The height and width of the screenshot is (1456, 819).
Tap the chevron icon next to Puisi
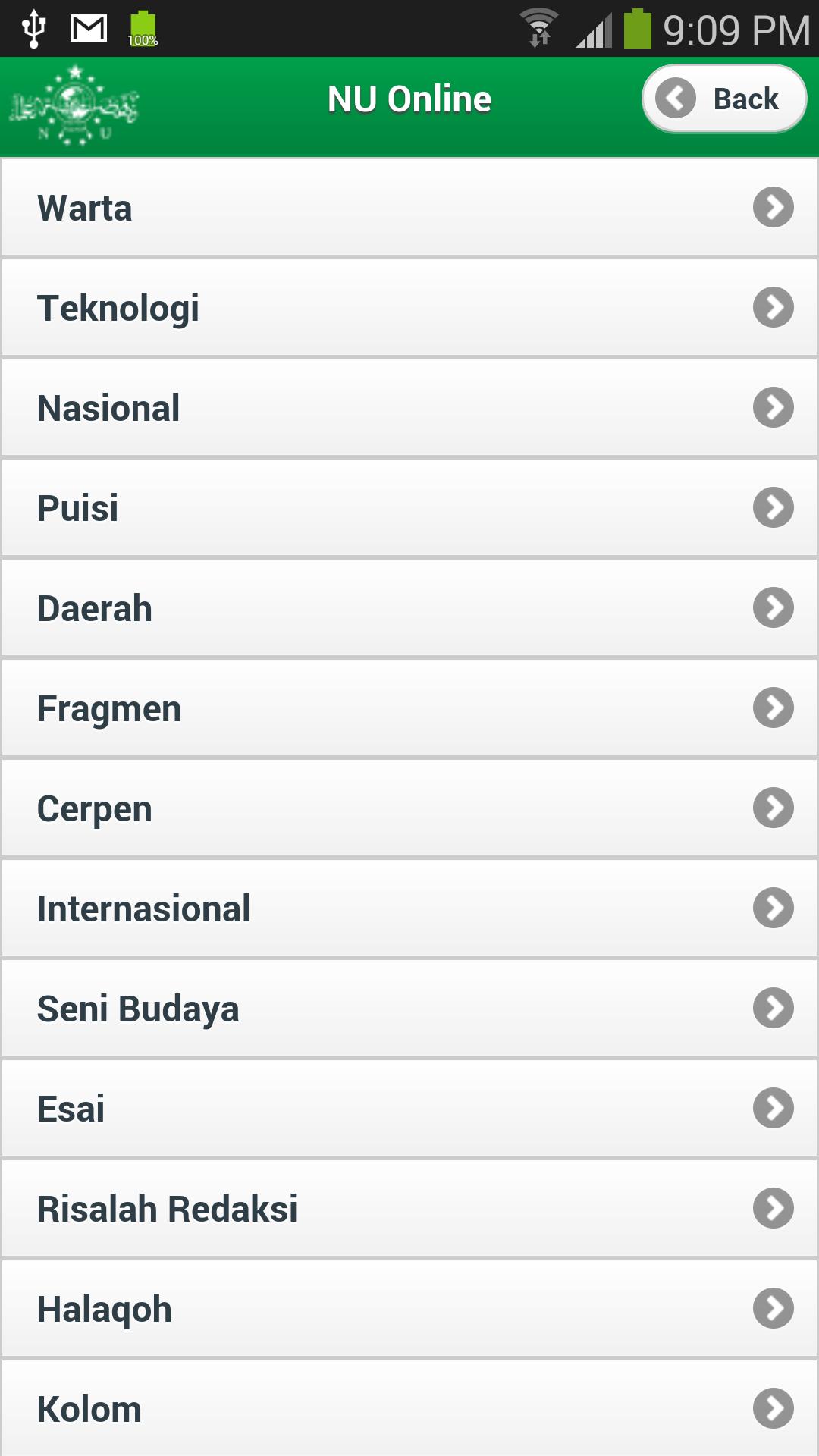pyautogui.click(x=773, y=508)
